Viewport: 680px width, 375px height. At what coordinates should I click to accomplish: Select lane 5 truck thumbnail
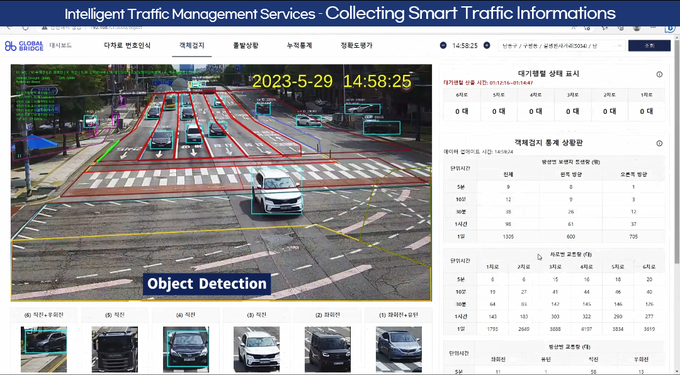115,349
